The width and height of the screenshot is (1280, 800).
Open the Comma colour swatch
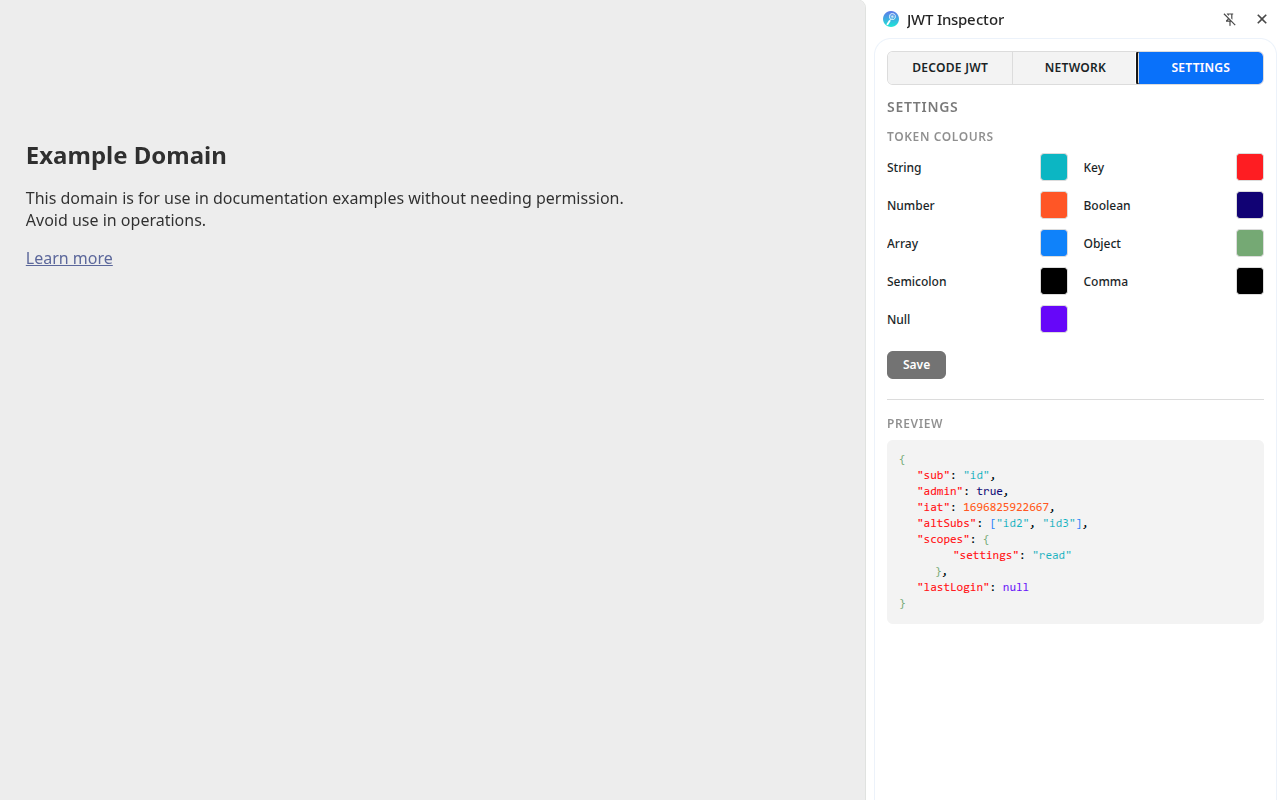(1250, 281)
